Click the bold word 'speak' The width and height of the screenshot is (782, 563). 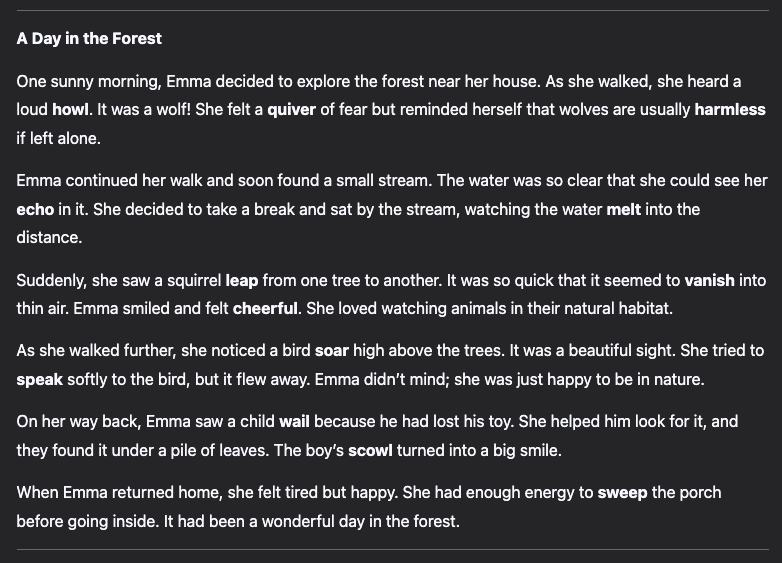pos(39,379)
